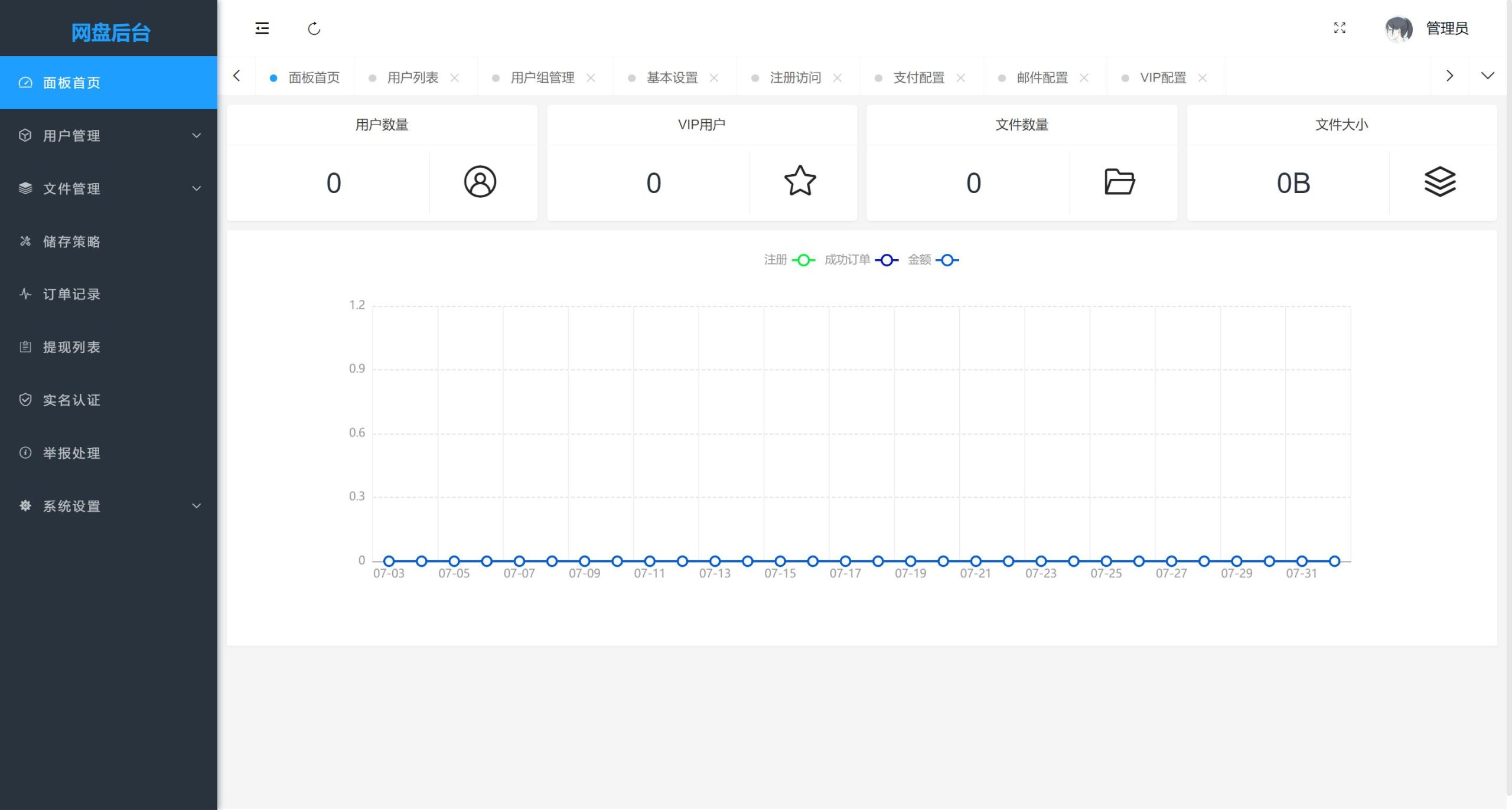Close the 邮件配置 tab

click(x=1084, y=78)
